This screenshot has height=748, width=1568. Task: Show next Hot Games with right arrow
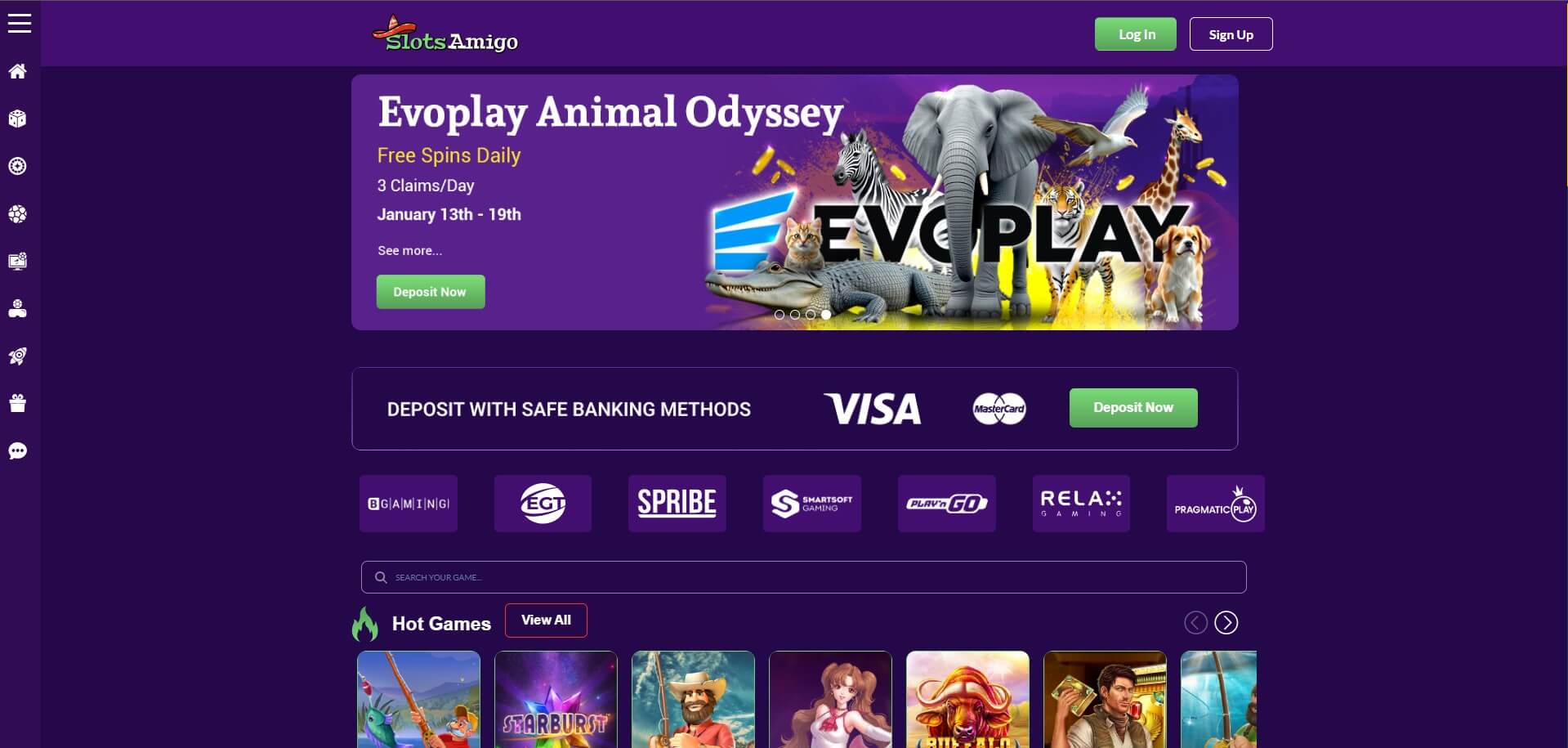click(x=1226, y=623)
